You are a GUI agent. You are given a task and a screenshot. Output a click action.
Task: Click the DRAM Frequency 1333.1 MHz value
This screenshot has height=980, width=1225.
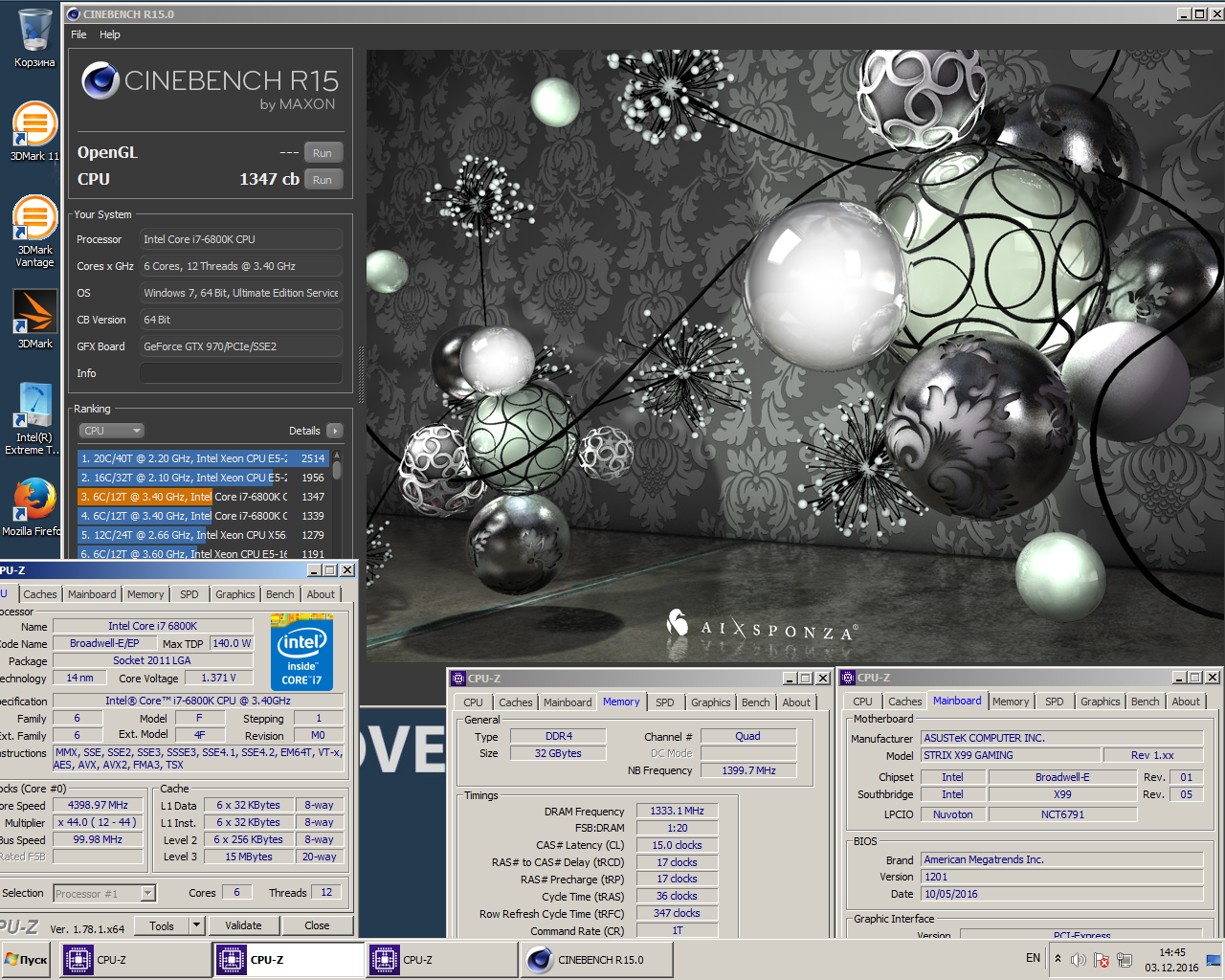pos(677,811)
